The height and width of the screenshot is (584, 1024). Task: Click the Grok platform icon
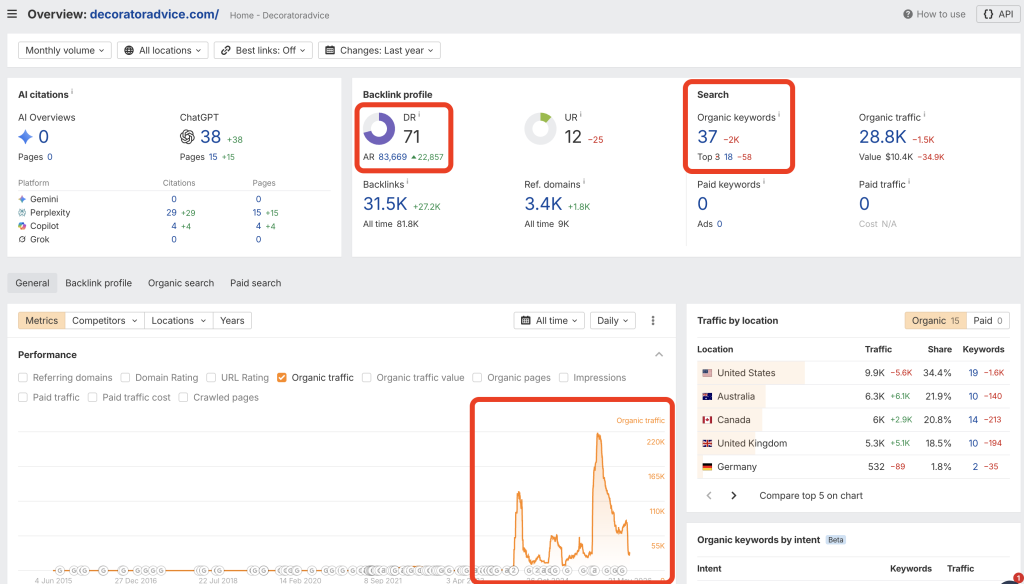pyautogui.click(x=22, y=239)
